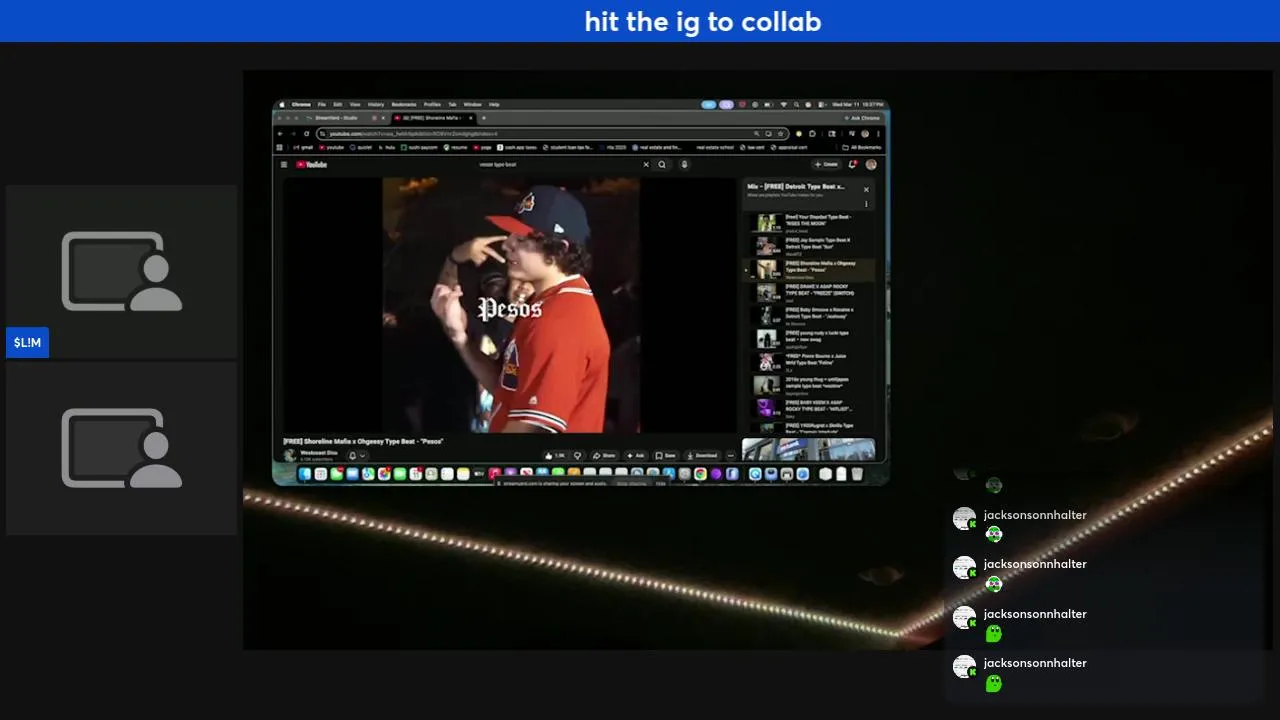The width and height of the screenshot is (1280, 720).
Task: Play Baby Smoove x Rocaine beat
Action: (x=808, y=316)
